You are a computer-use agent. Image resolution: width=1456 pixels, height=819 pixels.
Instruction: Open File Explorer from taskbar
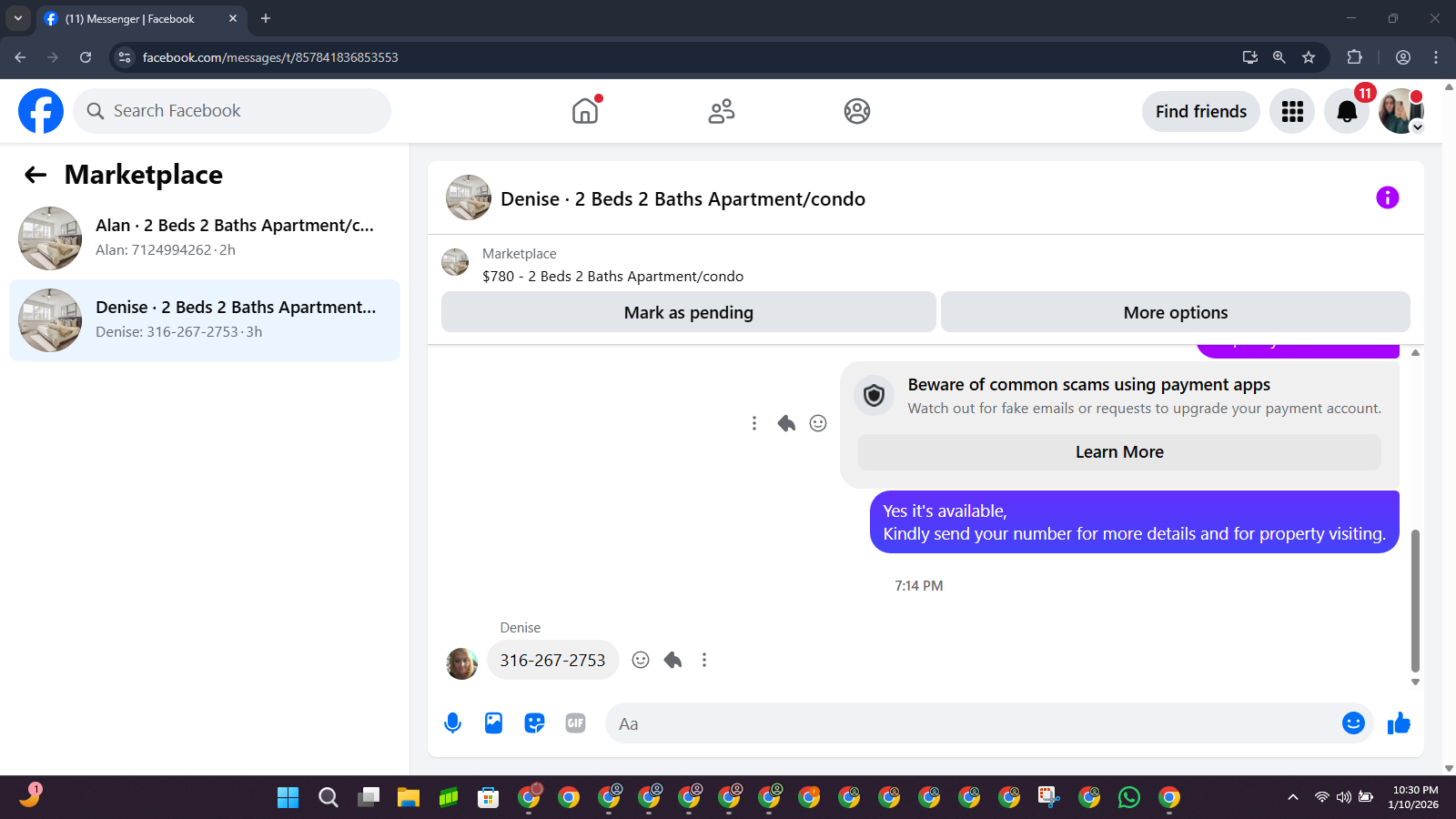point(409,798)
